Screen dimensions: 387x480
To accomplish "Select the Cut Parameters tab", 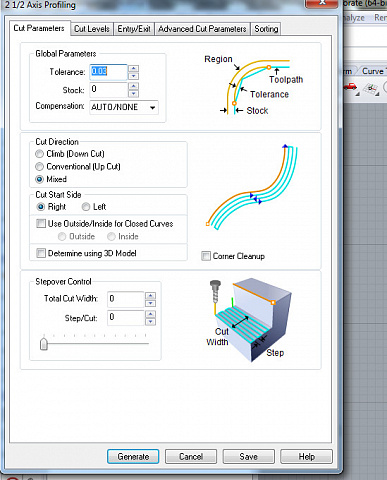I will pyautogui.click(x=39, y=28).
